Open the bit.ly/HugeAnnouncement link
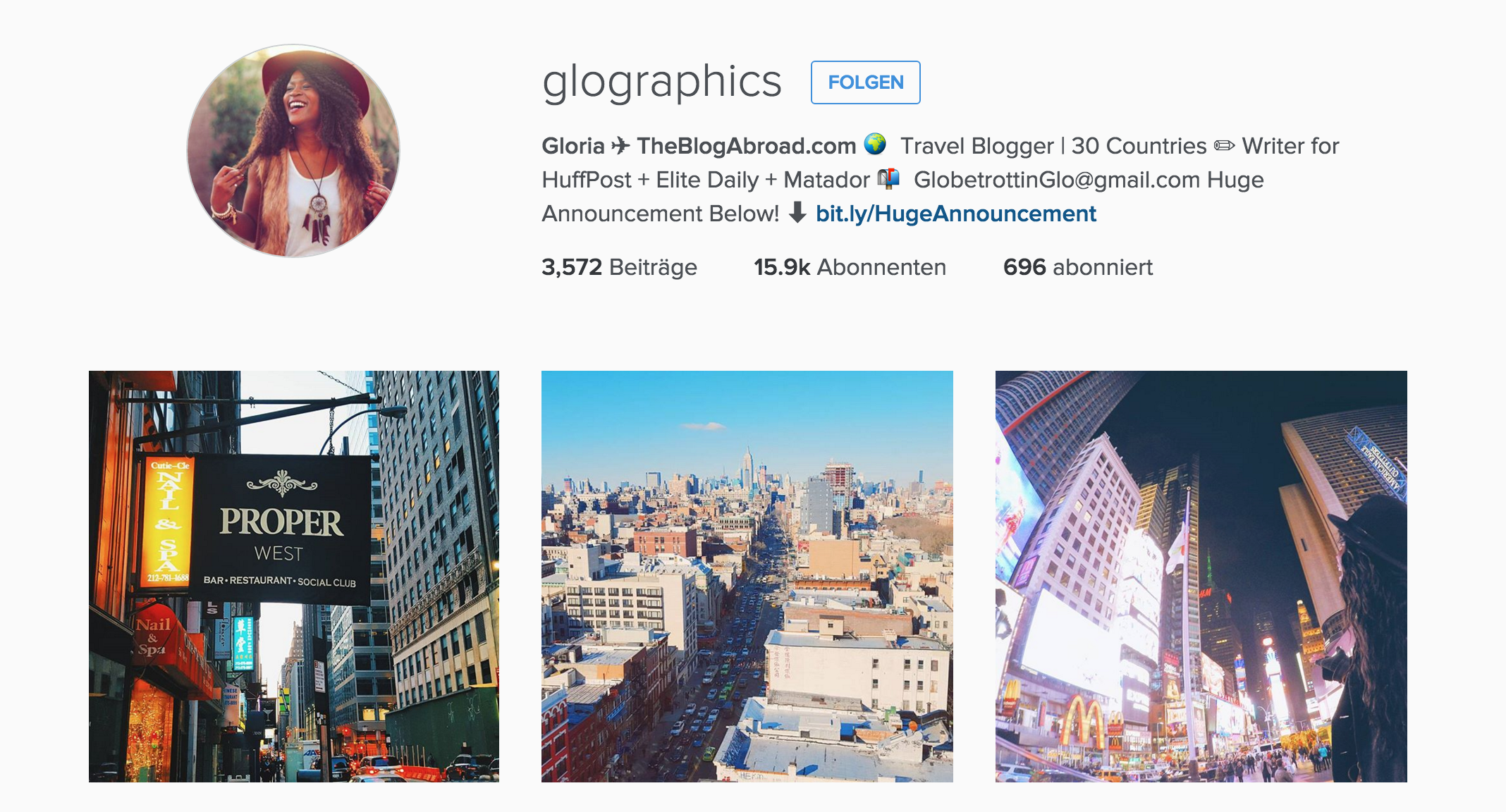 955,214
